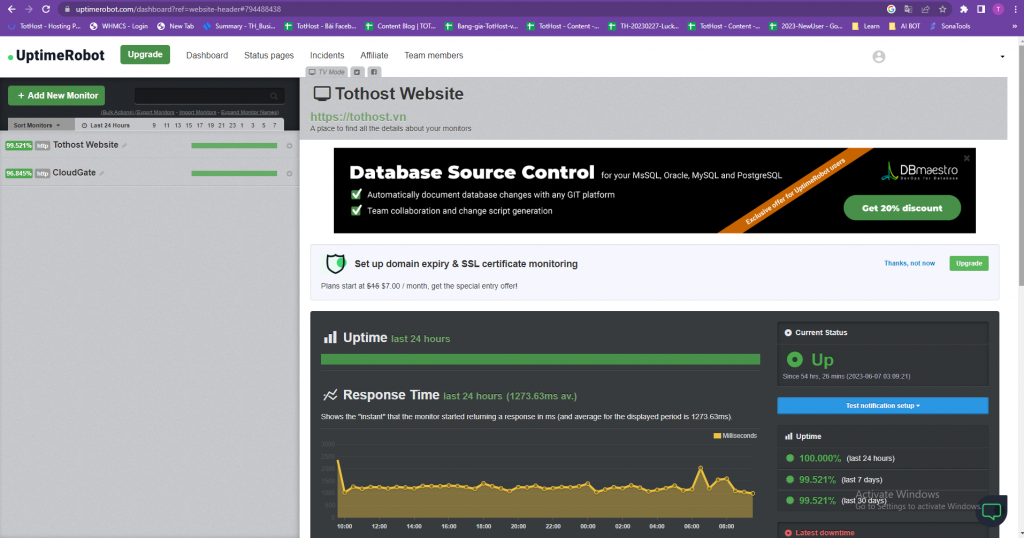Open the Learn bookmarks folder
Image resolution: width=1024 pixels, height=538 pixels.
click(865, 26)
